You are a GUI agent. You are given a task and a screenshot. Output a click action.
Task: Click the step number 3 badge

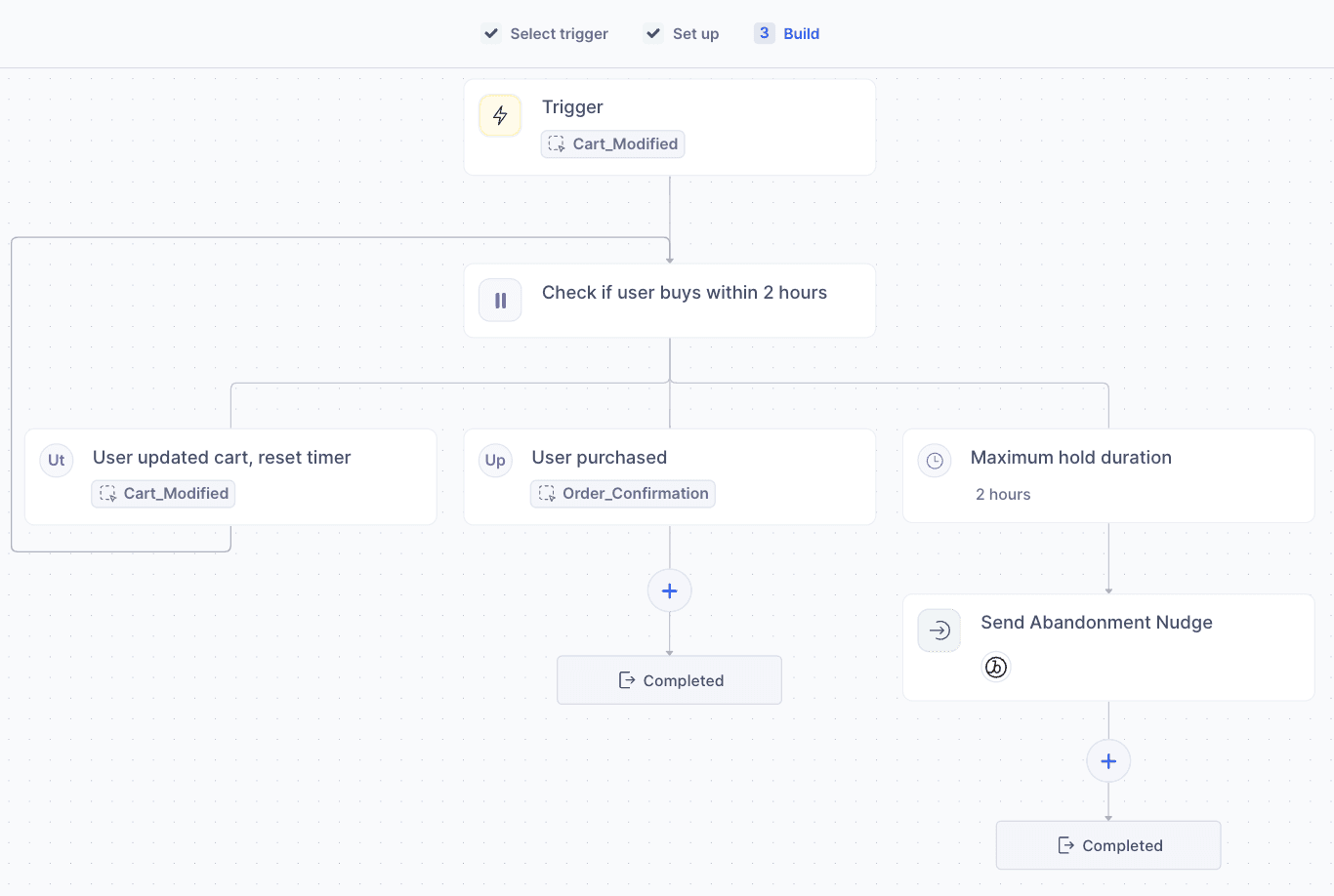click(x=764, y=32)
